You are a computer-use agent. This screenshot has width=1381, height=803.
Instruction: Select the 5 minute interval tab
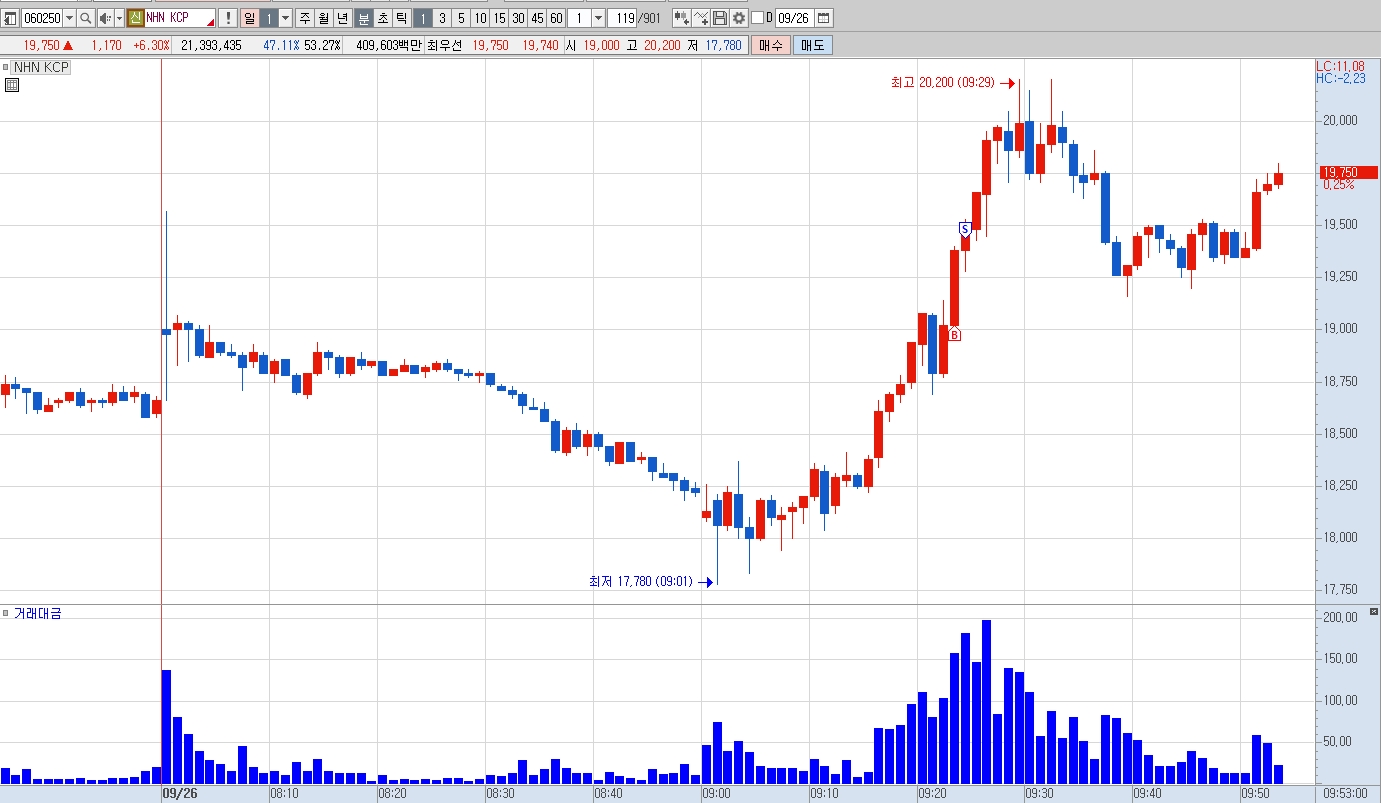461,18
